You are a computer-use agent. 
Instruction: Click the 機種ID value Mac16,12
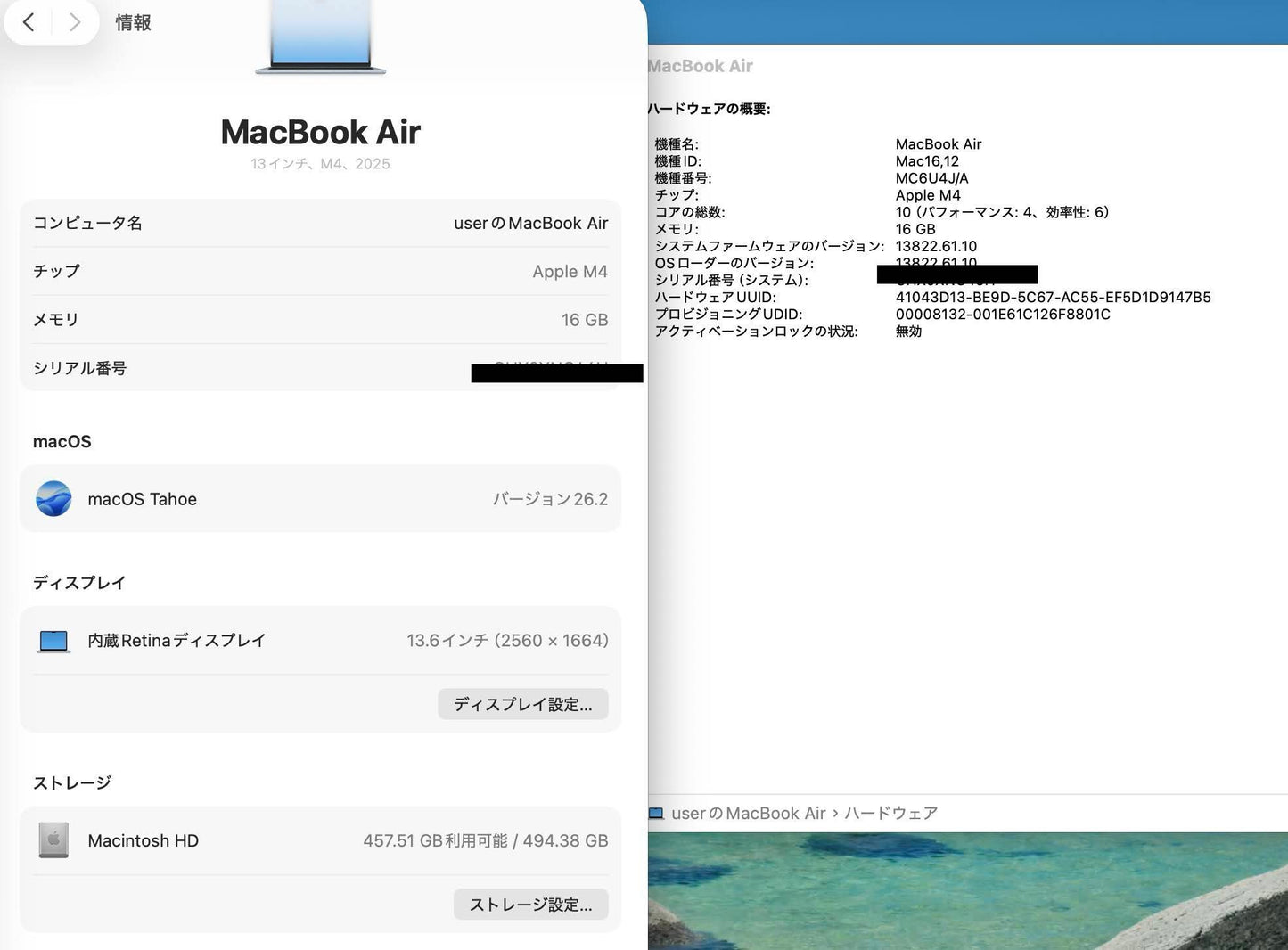[927, 161]
